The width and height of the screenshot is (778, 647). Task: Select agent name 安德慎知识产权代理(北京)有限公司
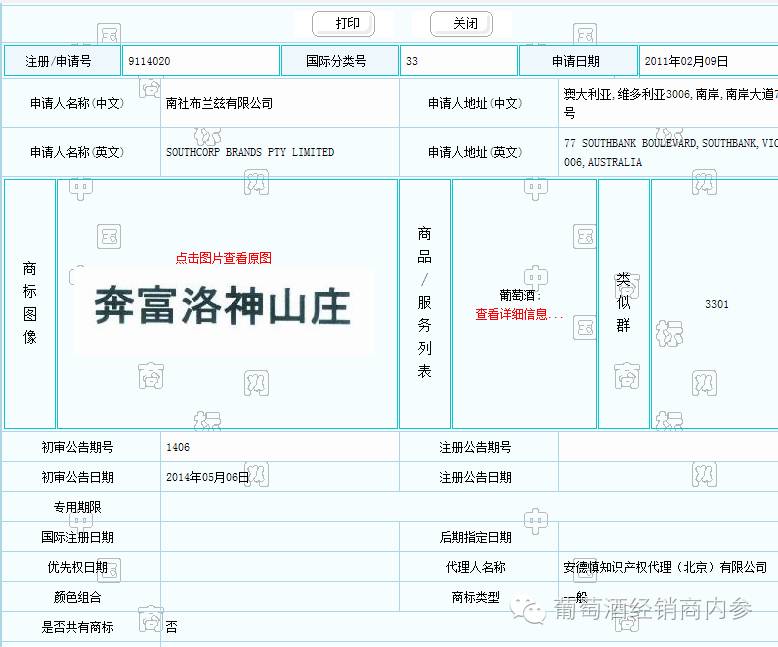point(665,567)
